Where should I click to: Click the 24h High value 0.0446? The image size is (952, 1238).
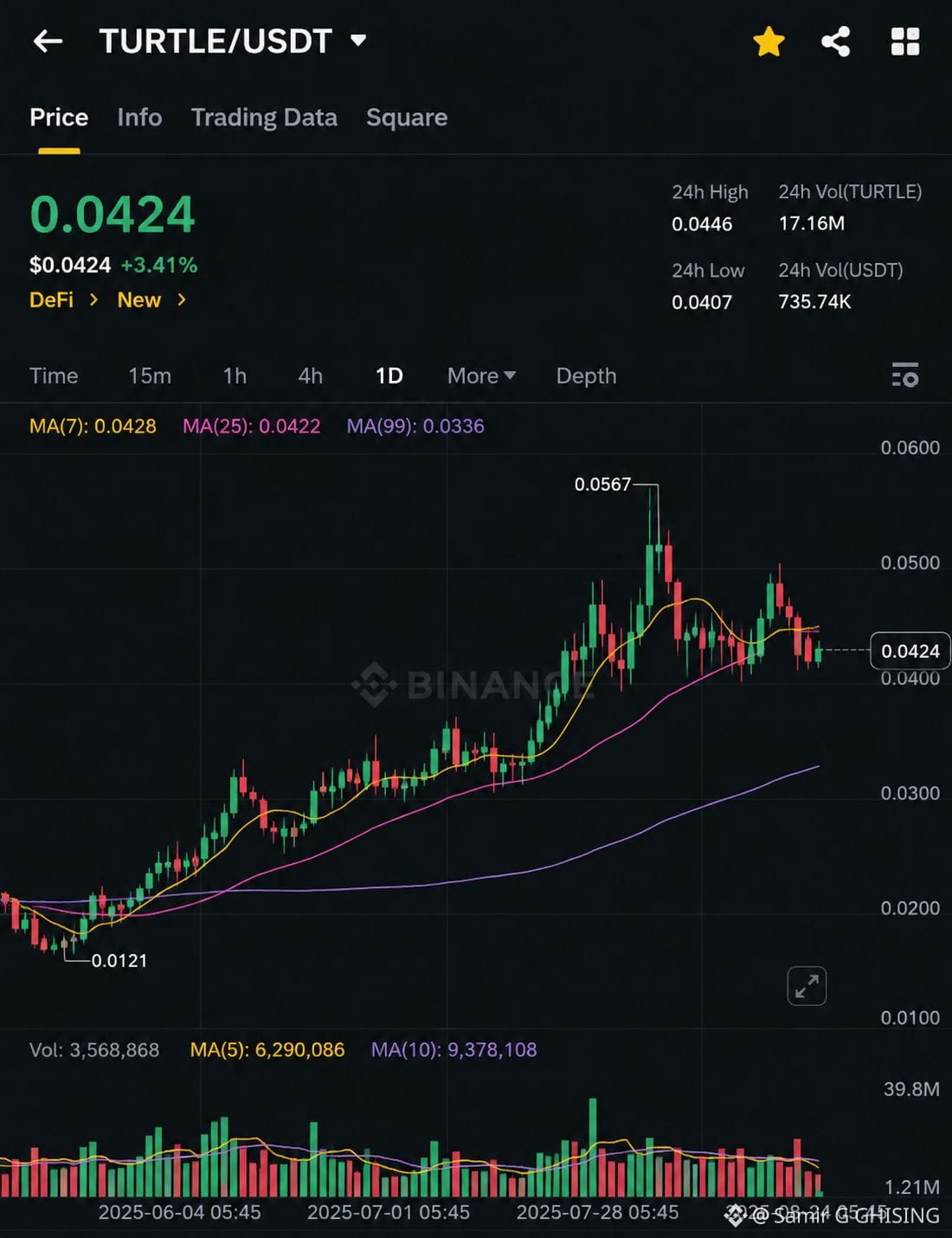pos(702,224)
